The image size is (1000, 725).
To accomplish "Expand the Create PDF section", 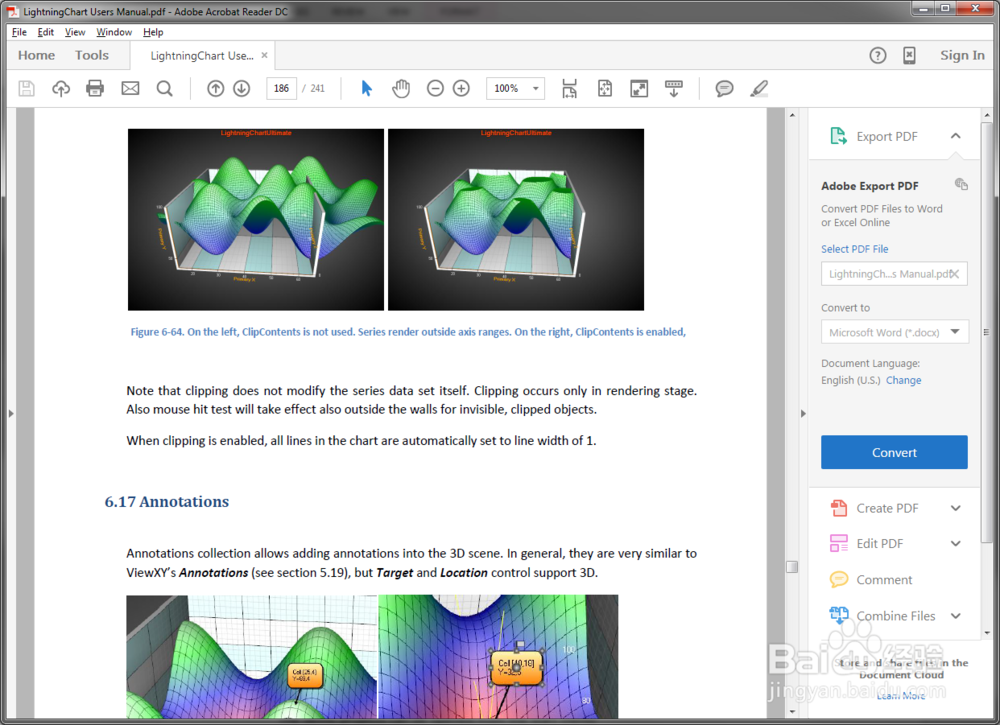I will 955,508.
